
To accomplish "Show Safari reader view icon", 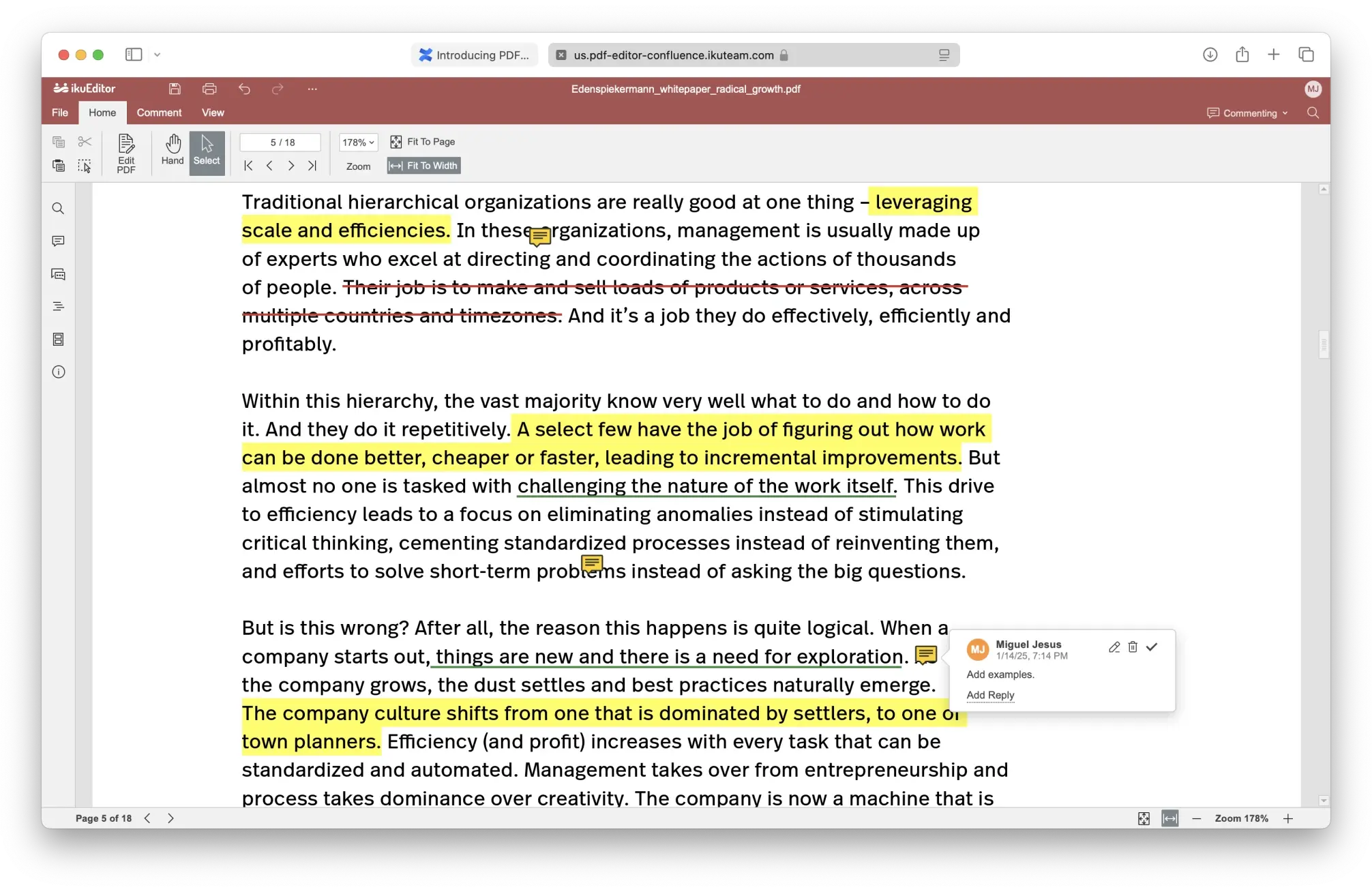I will [944, 55].
